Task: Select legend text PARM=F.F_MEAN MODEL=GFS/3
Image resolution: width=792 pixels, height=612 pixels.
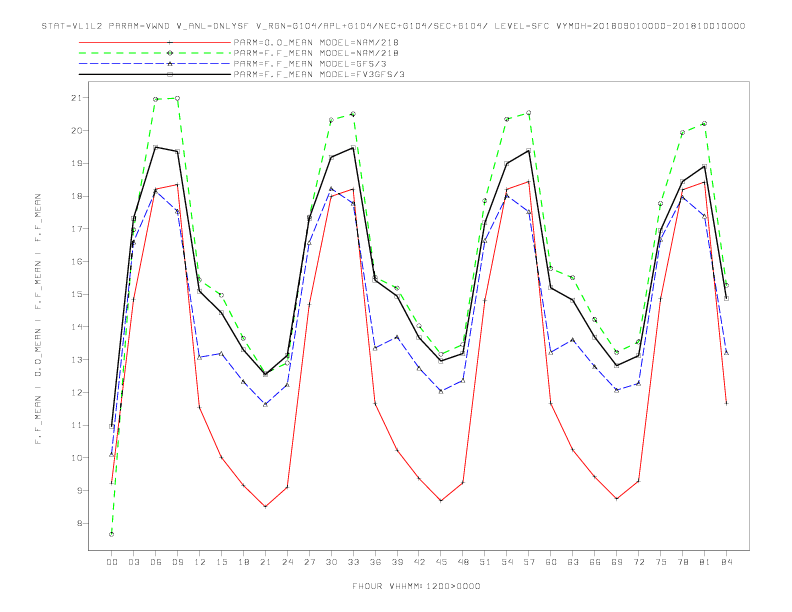Action: [310, 64]
